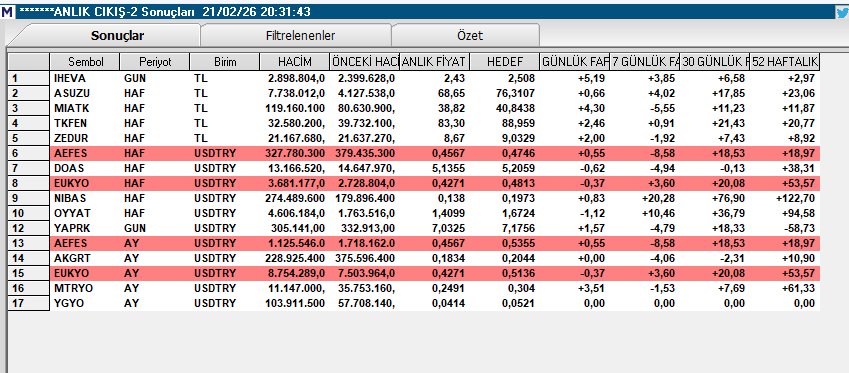Click MTRYO 52-week value +61,33
This screenshot has height=373, width=849.
click(799, 288)
